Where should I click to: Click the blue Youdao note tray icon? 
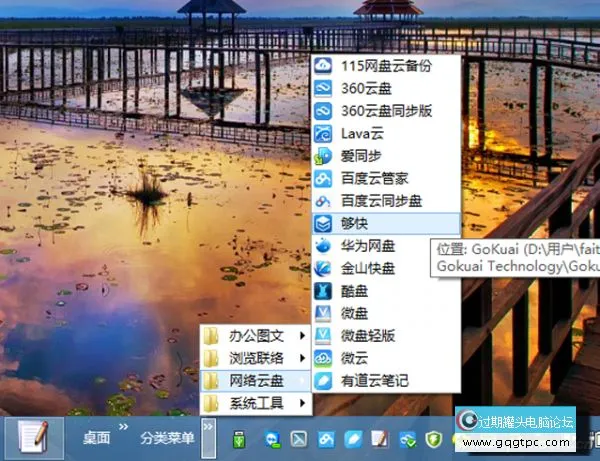tap(353, 440)
